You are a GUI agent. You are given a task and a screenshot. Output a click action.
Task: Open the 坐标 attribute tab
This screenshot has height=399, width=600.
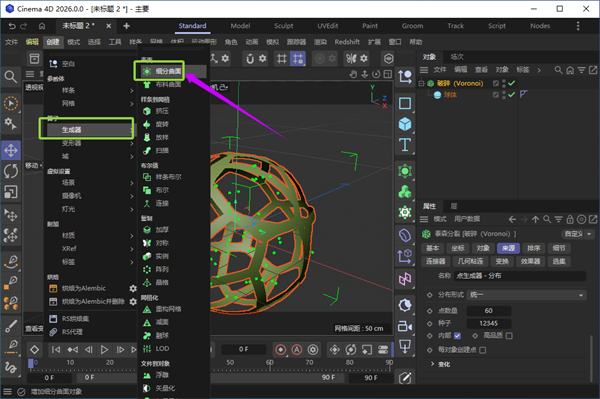click(x=458, y=248)
